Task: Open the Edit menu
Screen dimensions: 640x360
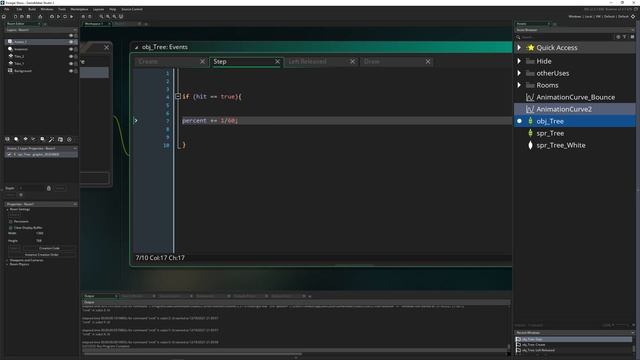Action: click(19, 9)
